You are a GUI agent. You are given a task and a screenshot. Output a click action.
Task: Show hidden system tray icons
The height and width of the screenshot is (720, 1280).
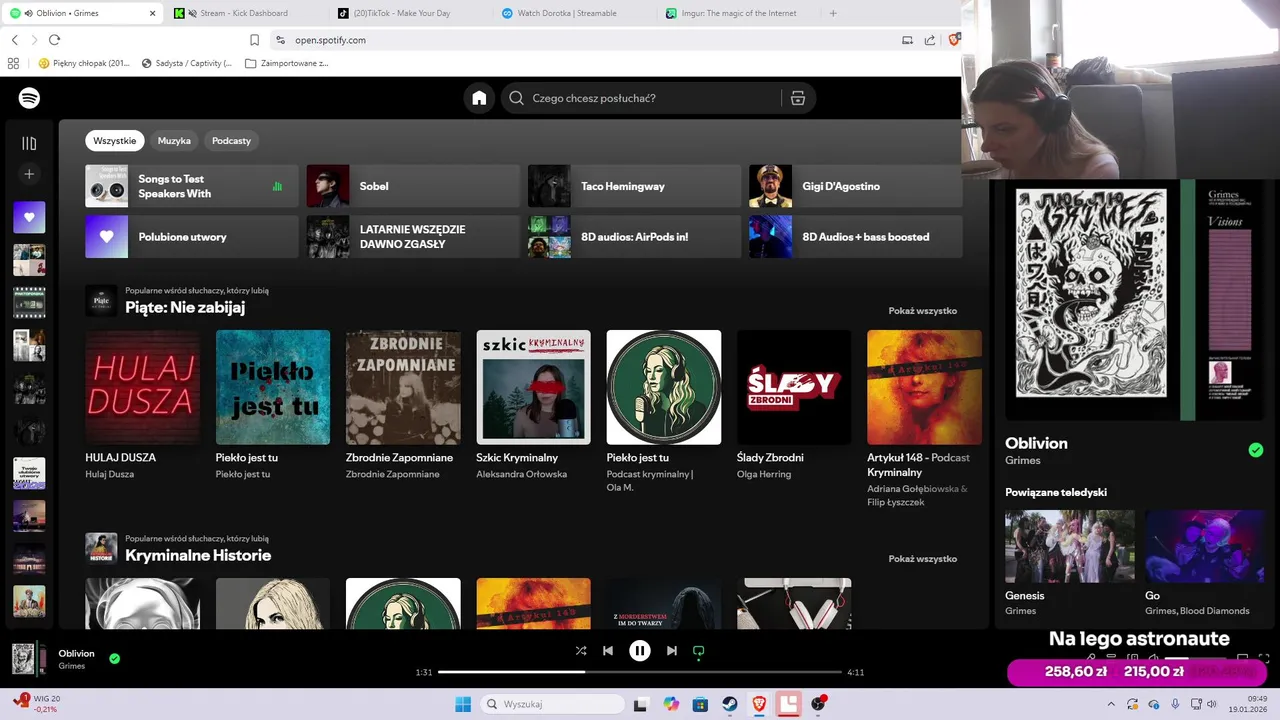click(x=1110, y=704)
